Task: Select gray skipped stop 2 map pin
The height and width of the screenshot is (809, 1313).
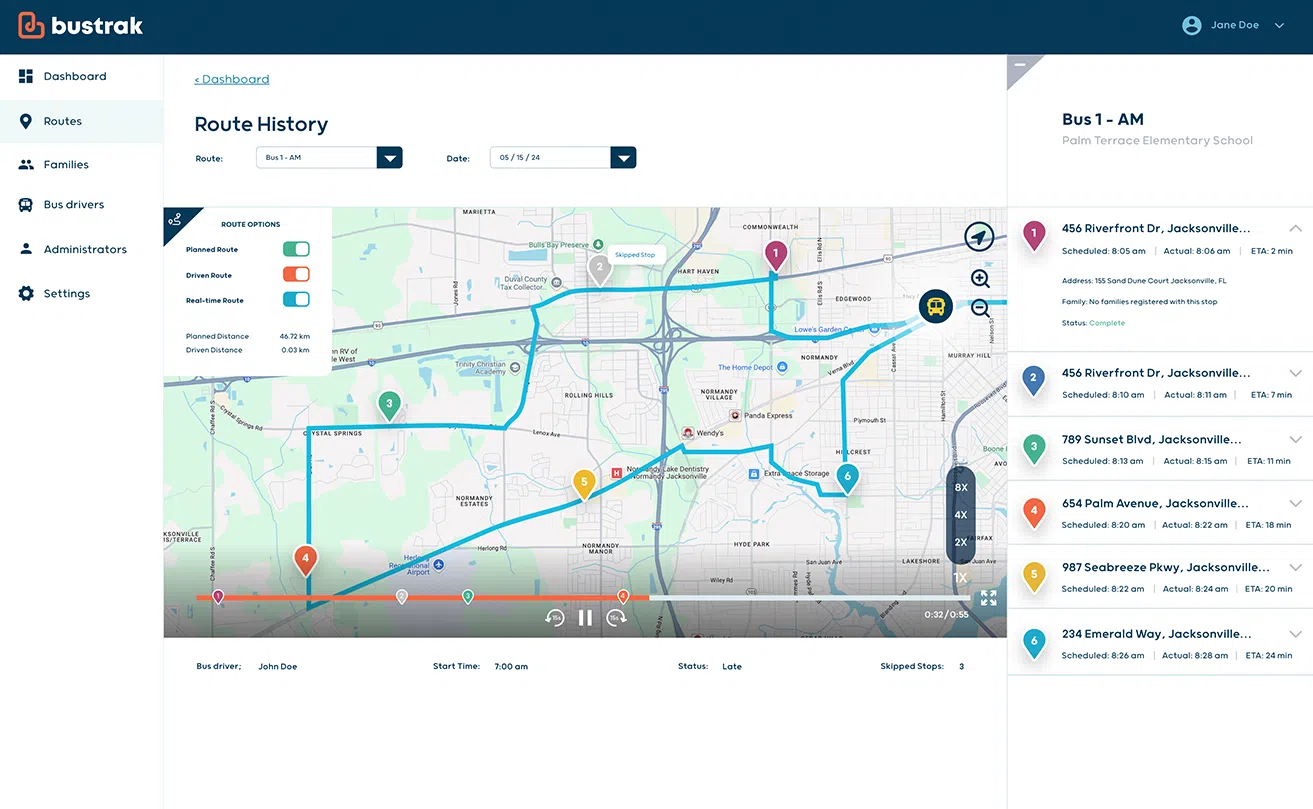Action: point(599,269)
